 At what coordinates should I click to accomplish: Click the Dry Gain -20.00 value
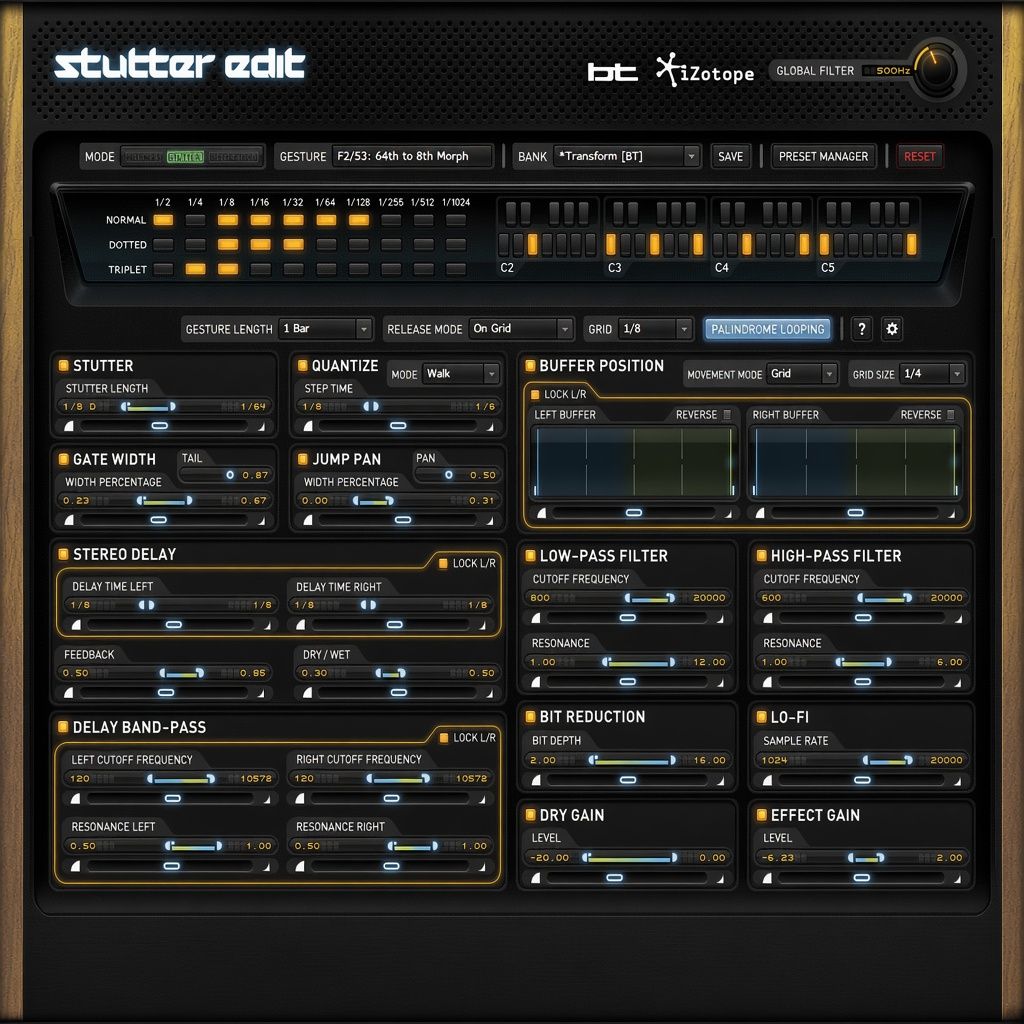pos(549,858)
